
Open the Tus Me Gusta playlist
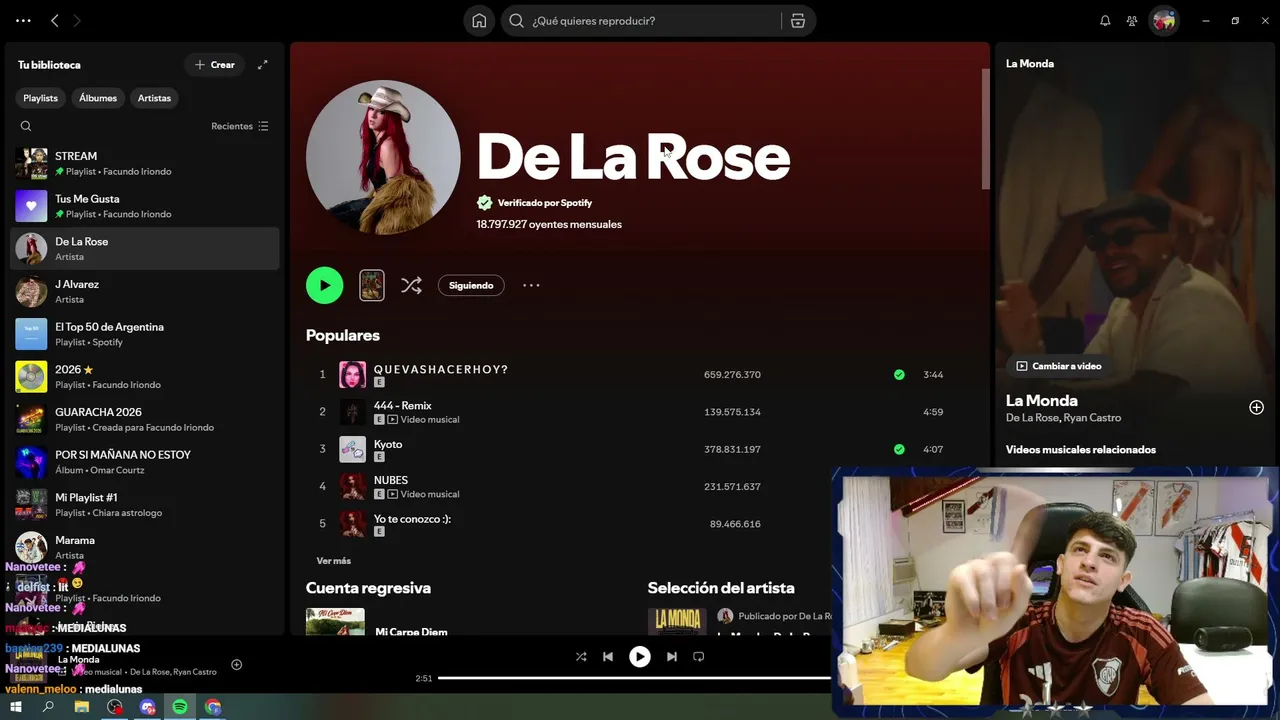[145, 206]
